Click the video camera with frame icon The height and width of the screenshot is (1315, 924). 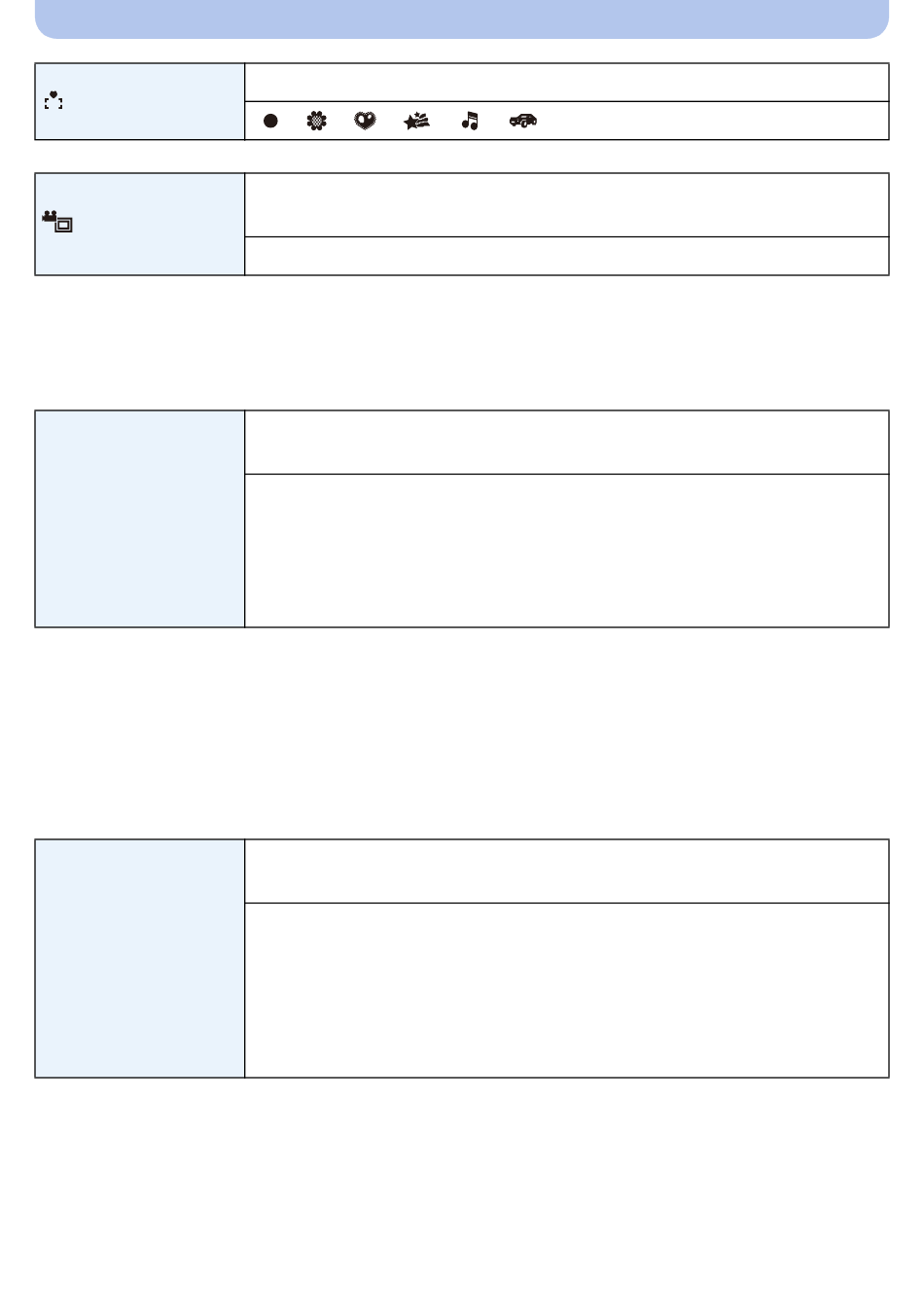click(x=57, y=223)
